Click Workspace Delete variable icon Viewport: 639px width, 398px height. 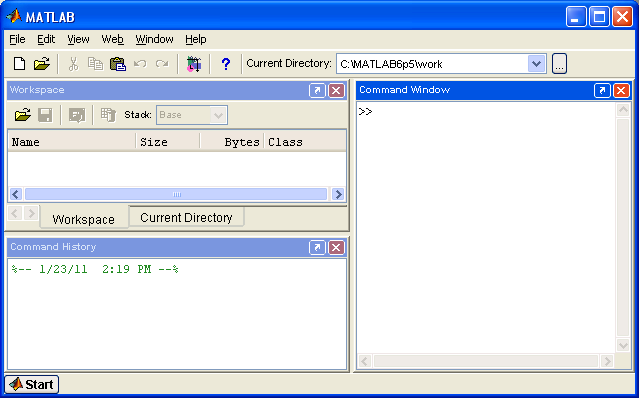pos(108,115)
